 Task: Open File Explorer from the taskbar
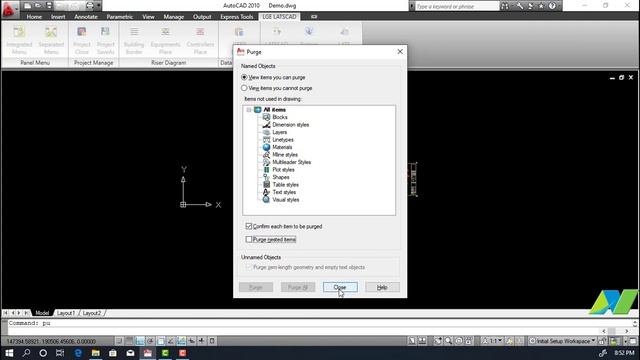(96, 353)
